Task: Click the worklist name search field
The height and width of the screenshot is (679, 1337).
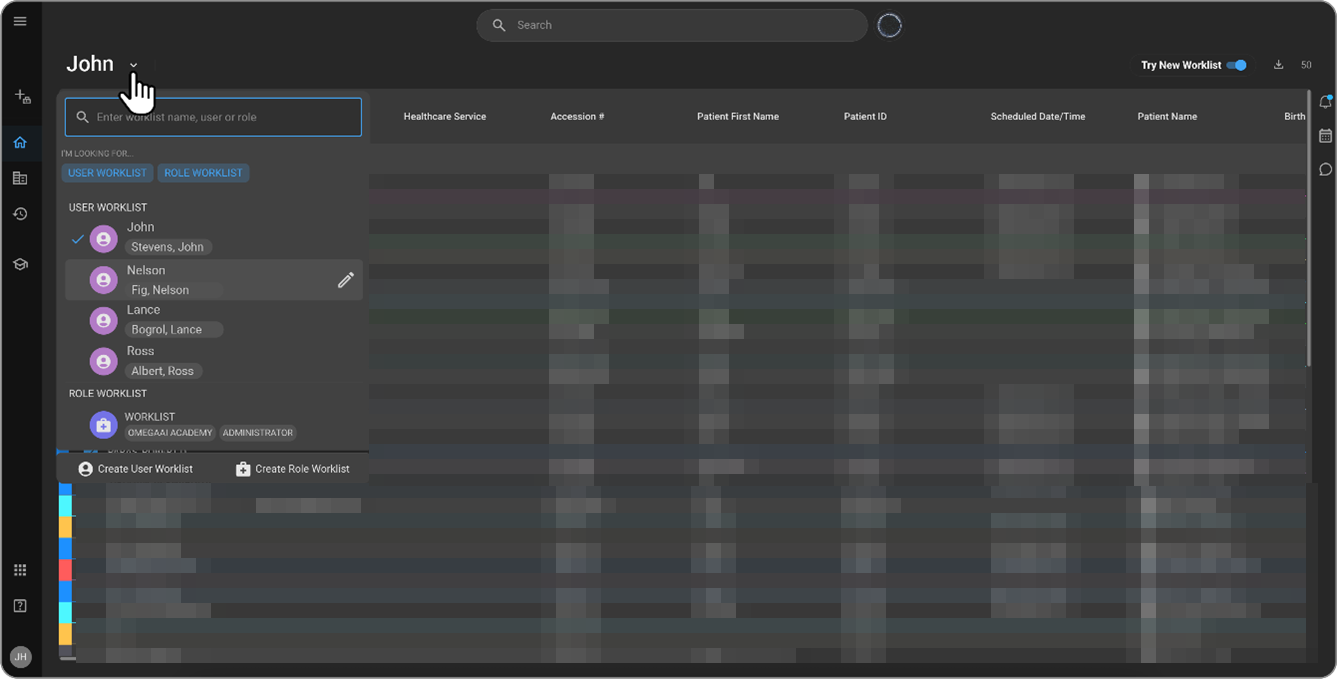Action: 212,116
